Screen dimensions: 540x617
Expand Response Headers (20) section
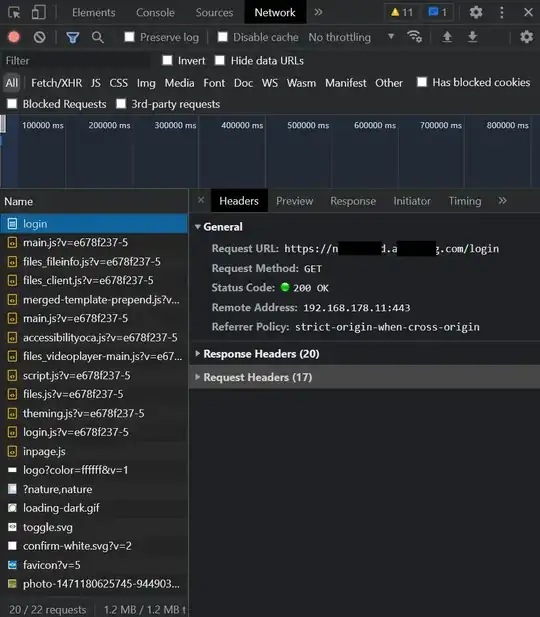tap(261, 354)
